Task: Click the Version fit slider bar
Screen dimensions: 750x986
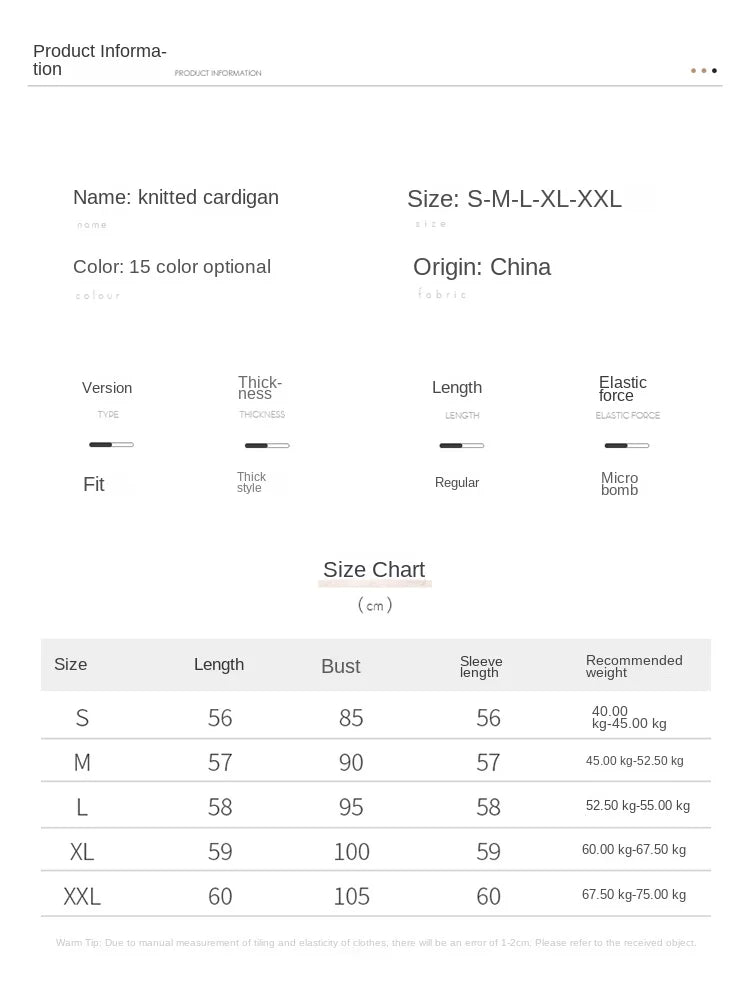Action: coord(111,445)
